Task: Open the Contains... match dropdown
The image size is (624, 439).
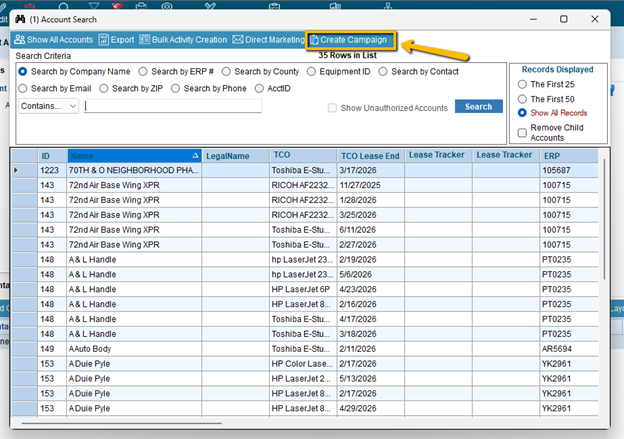Action: pyautogui.click(x=48, y=106)
